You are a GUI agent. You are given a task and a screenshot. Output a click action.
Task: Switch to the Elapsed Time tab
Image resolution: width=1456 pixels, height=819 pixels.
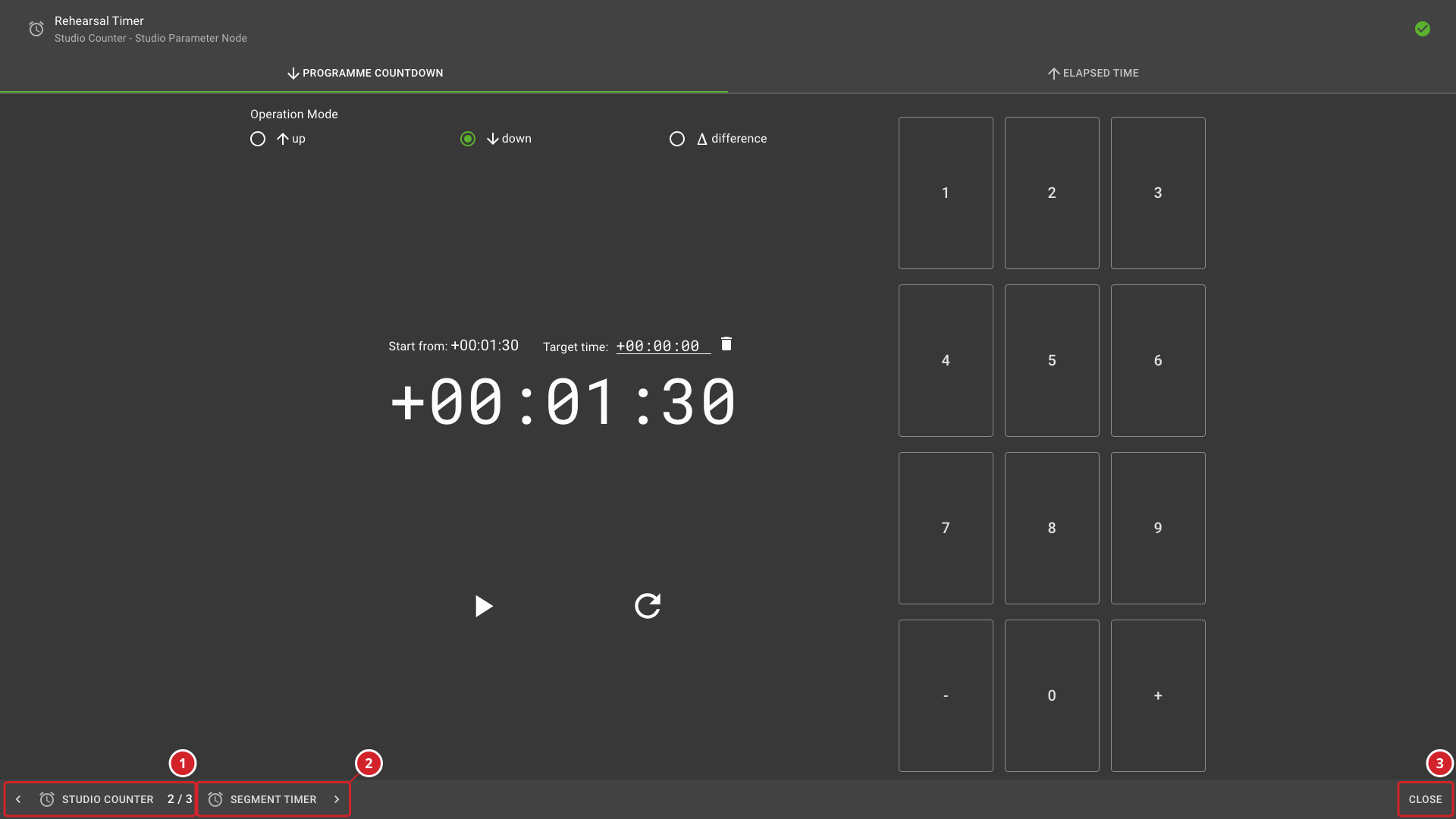pos(1092,73)
